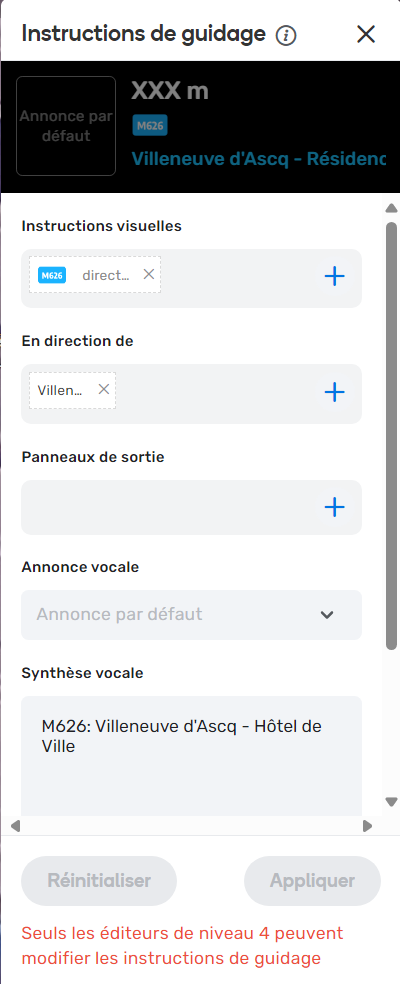Click the Annonce par défaut preview thumbnail

(x=66, y=126)
